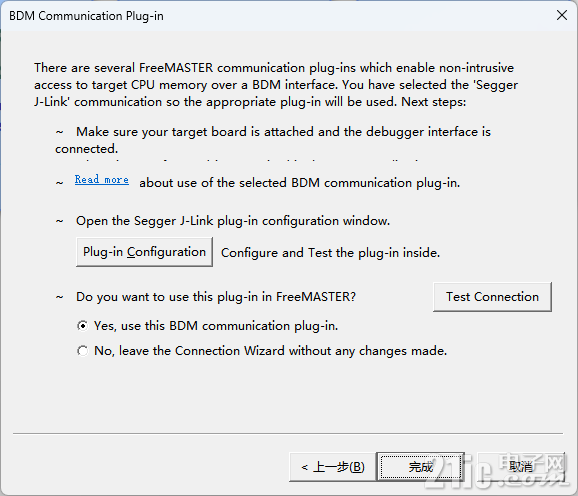Cancel the wizard with the 取消 button
The image size is (578, 496).
pyautogui.click(x=521, y=467)
